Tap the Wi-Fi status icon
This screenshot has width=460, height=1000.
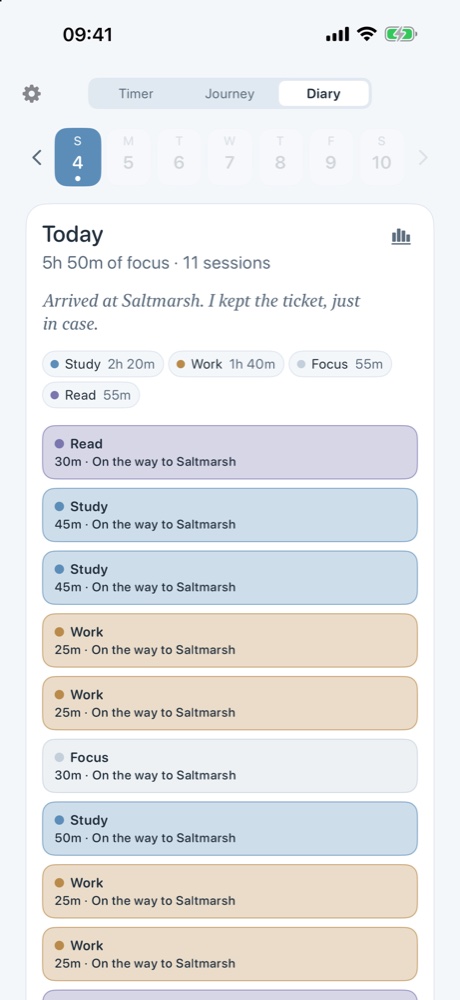(x=367, y=34)
